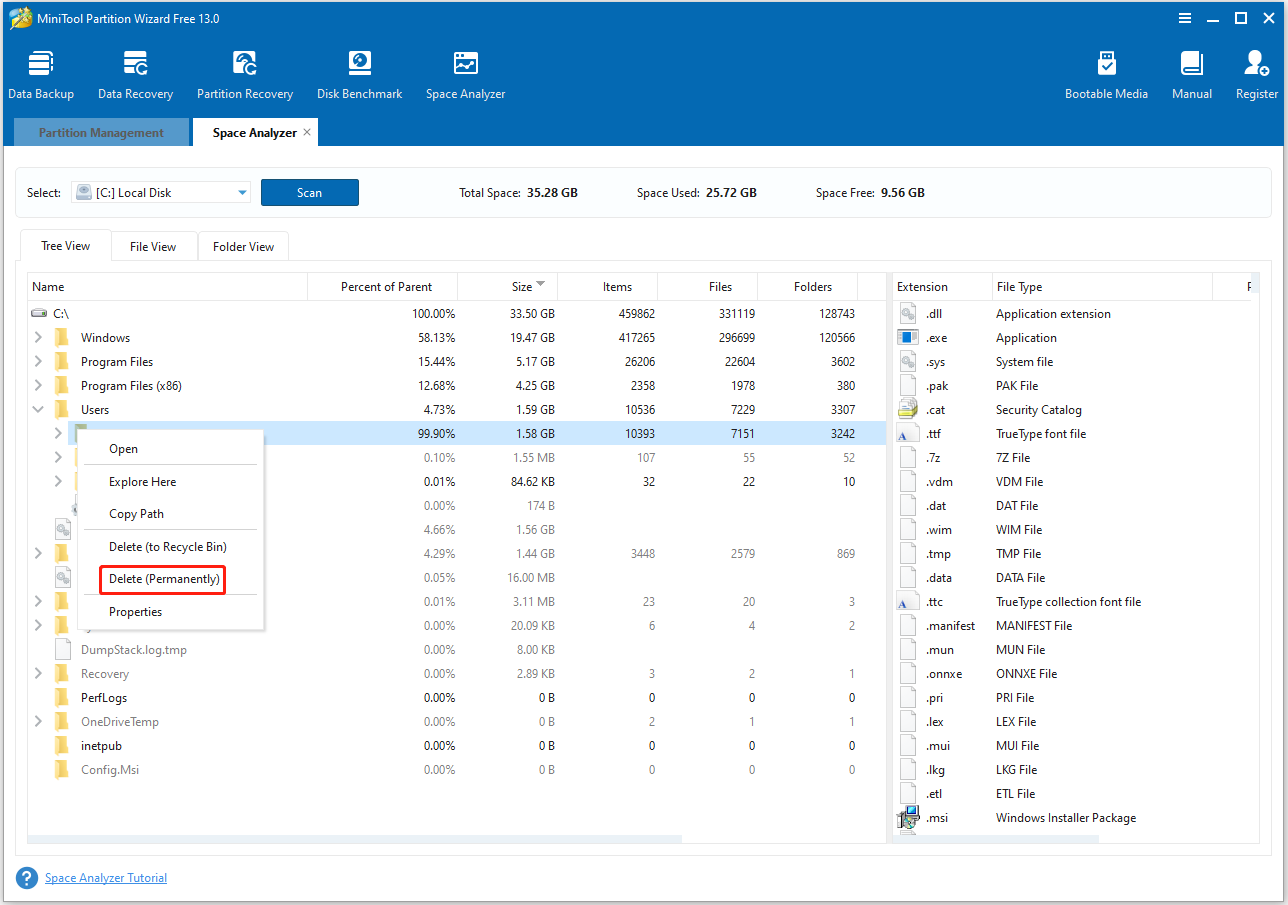1288x905 pixels.
Task: Click the Scan button
Action: pos(309,192)
